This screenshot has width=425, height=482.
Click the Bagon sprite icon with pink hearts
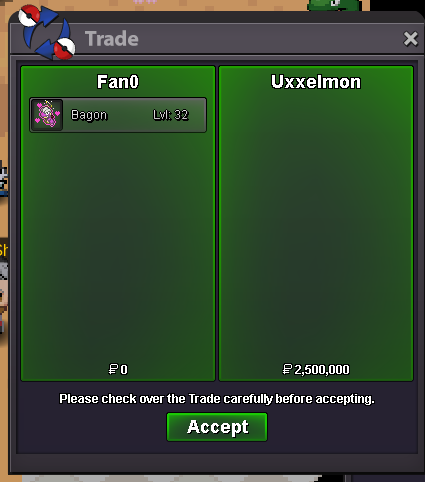point(47,115)
